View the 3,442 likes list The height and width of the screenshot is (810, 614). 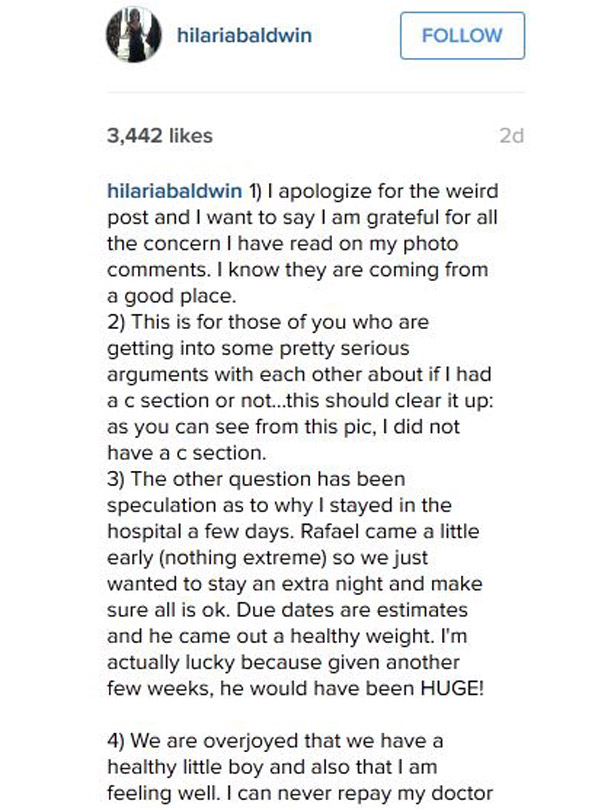(160, 136)
